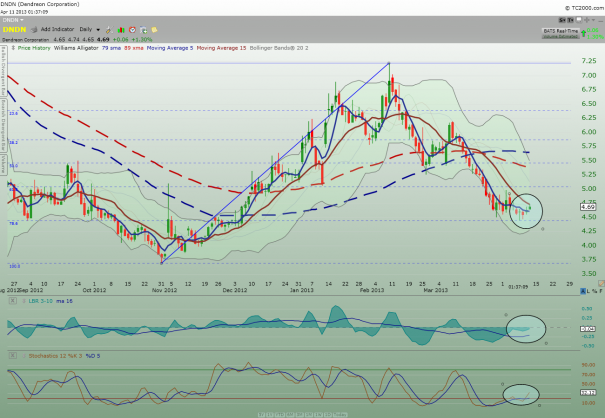Image resolution: width=605 pixels, height=418 pixels.
Task: Click the LBR current value label
Action: 588,329
